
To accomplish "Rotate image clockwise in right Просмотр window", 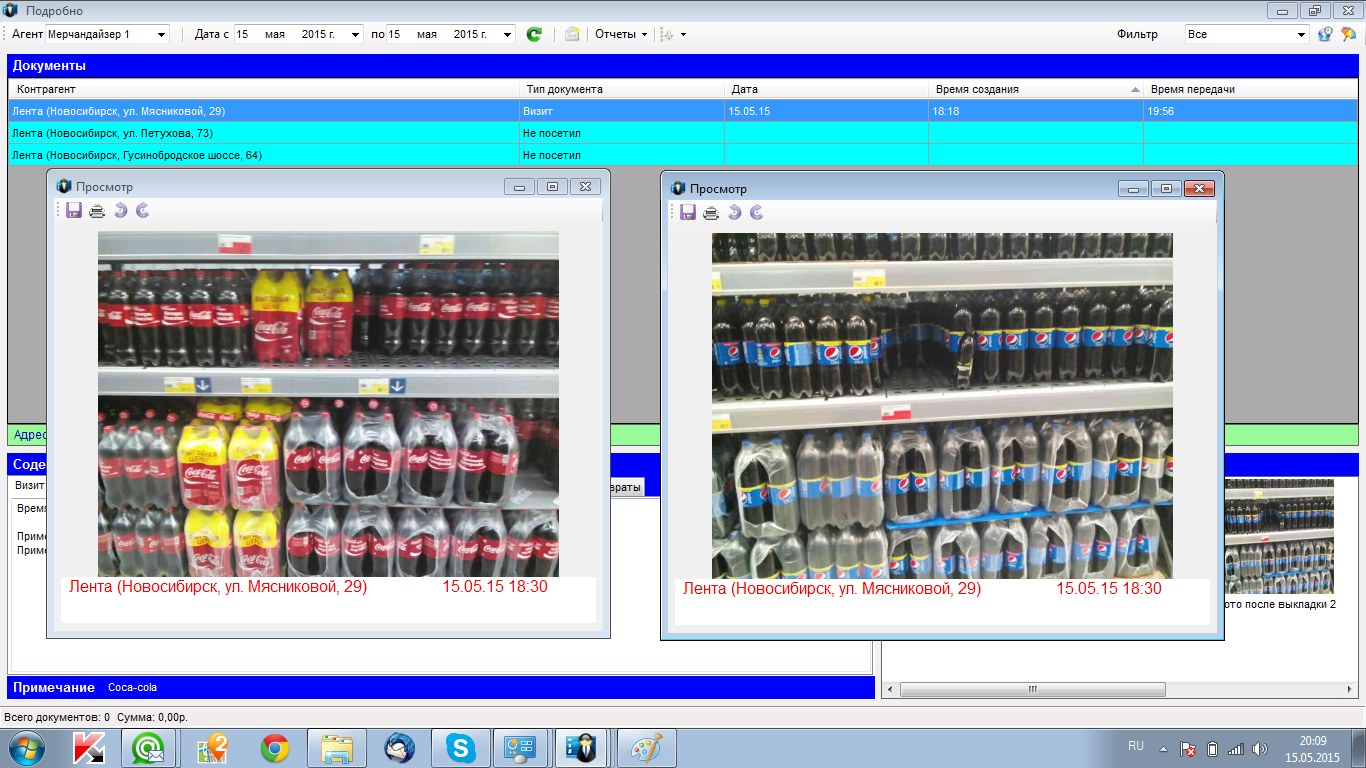I will [x=757, y=212].
